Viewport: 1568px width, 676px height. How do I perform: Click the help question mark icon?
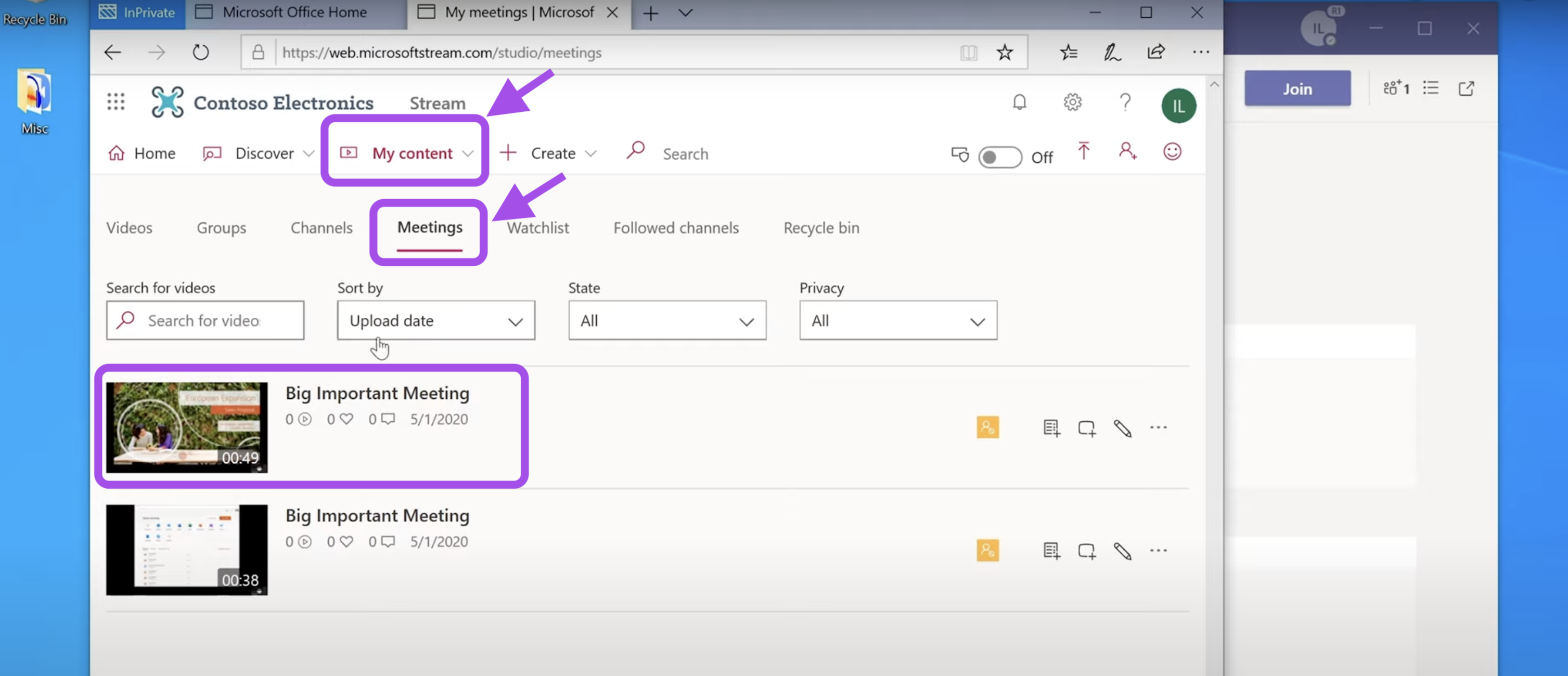coord(1125,102)
